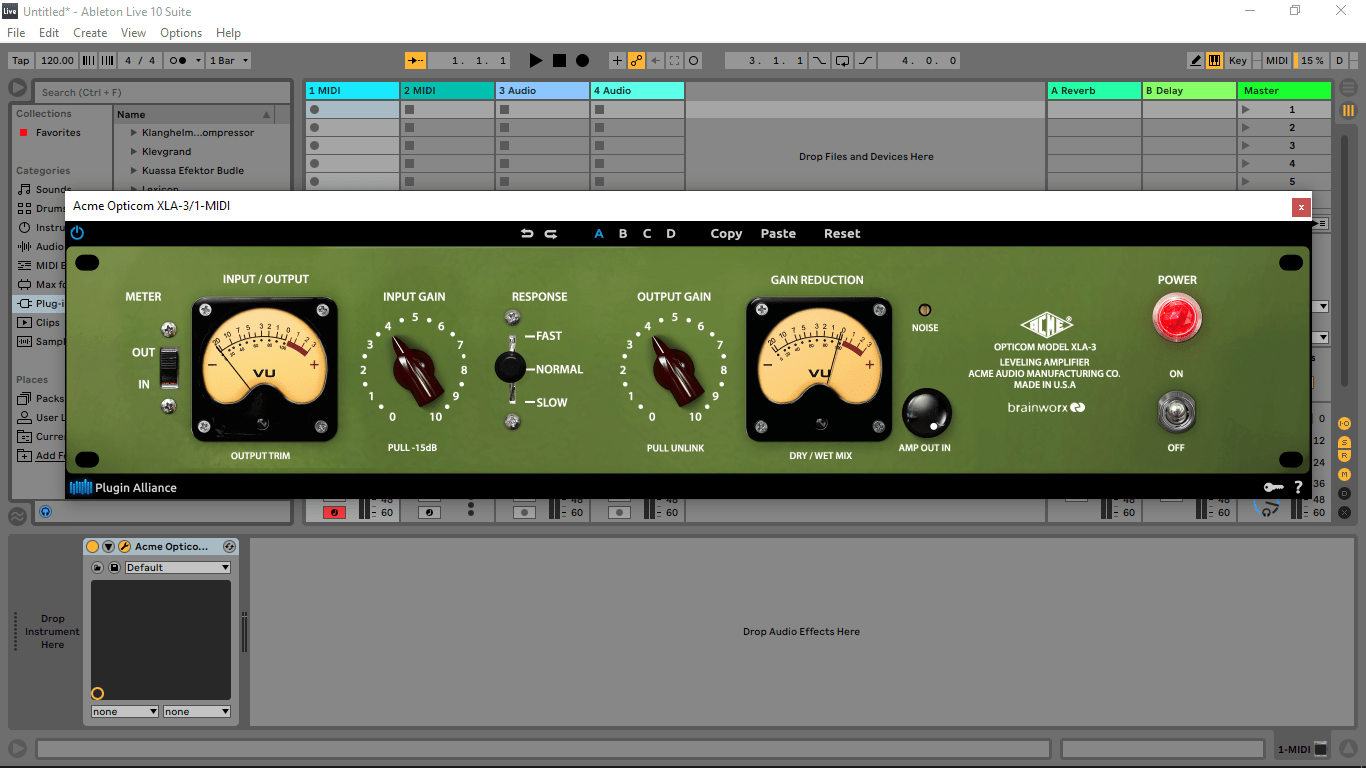The height and width of the screenshot is (768, 1366).
Task: Disarm the red arm button on track 1
Action: [x=334, y=513]
